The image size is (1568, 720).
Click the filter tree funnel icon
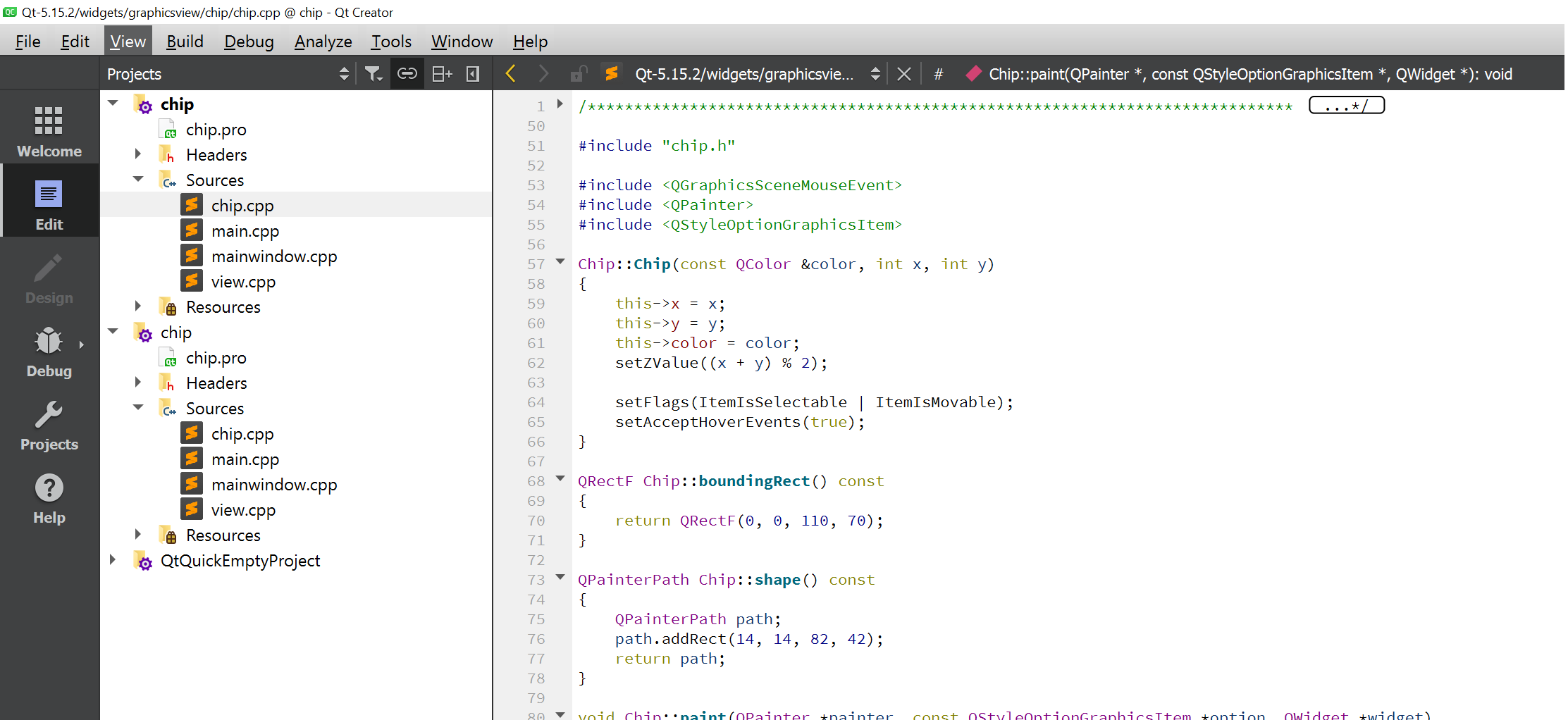(374, 74)
